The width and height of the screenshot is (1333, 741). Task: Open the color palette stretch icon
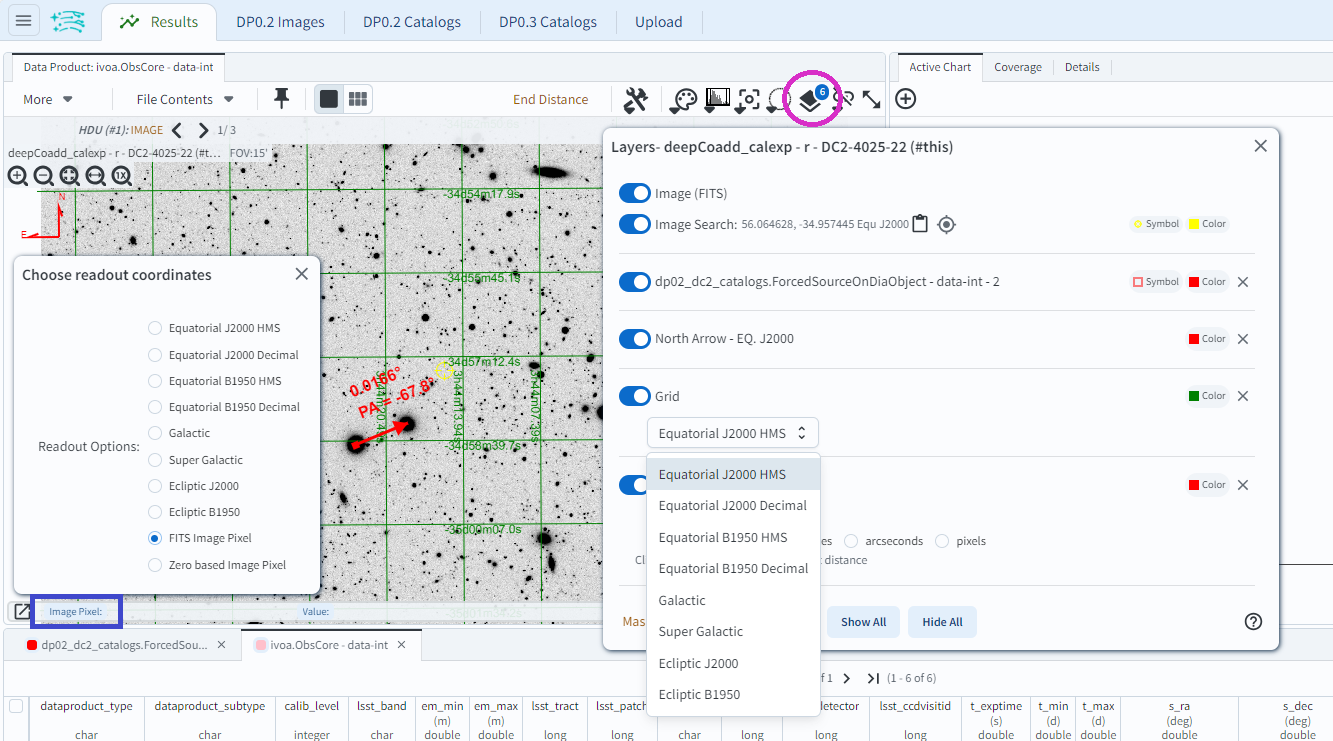[683, 99]
